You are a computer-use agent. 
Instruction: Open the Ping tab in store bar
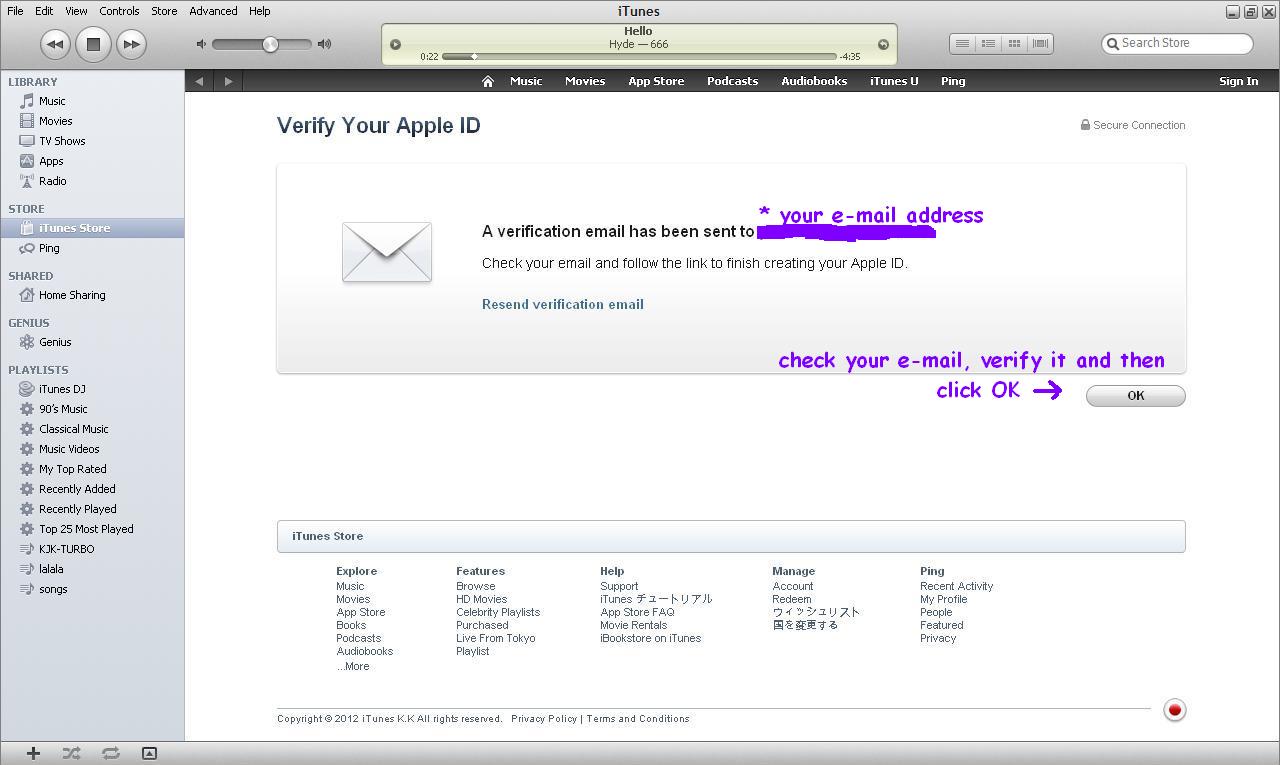953,81
